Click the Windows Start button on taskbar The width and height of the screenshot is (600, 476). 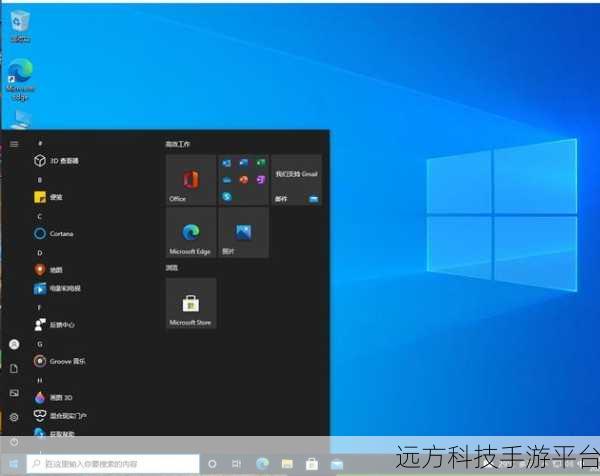tap(14, 464)
